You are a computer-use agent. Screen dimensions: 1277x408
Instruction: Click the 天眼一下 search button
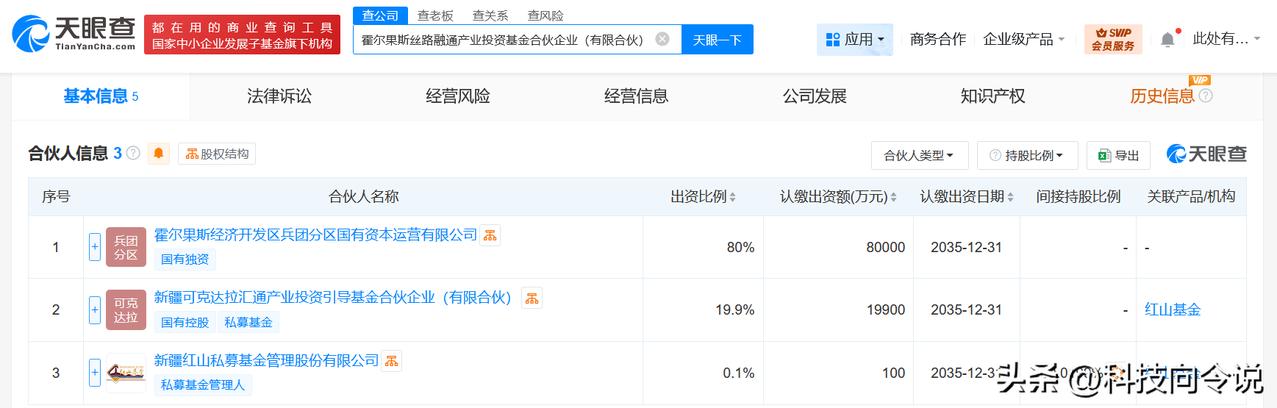[x=717, y=39]
